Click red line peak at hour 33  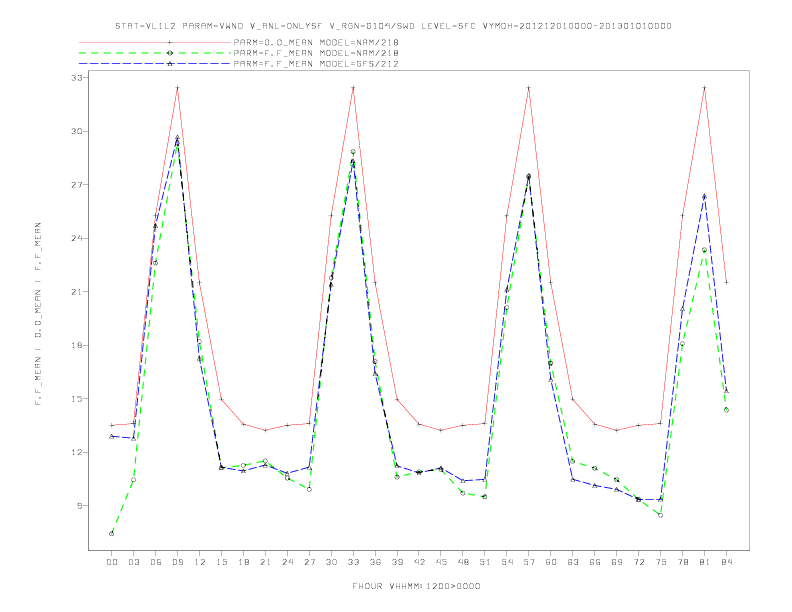tap(353, 88)
